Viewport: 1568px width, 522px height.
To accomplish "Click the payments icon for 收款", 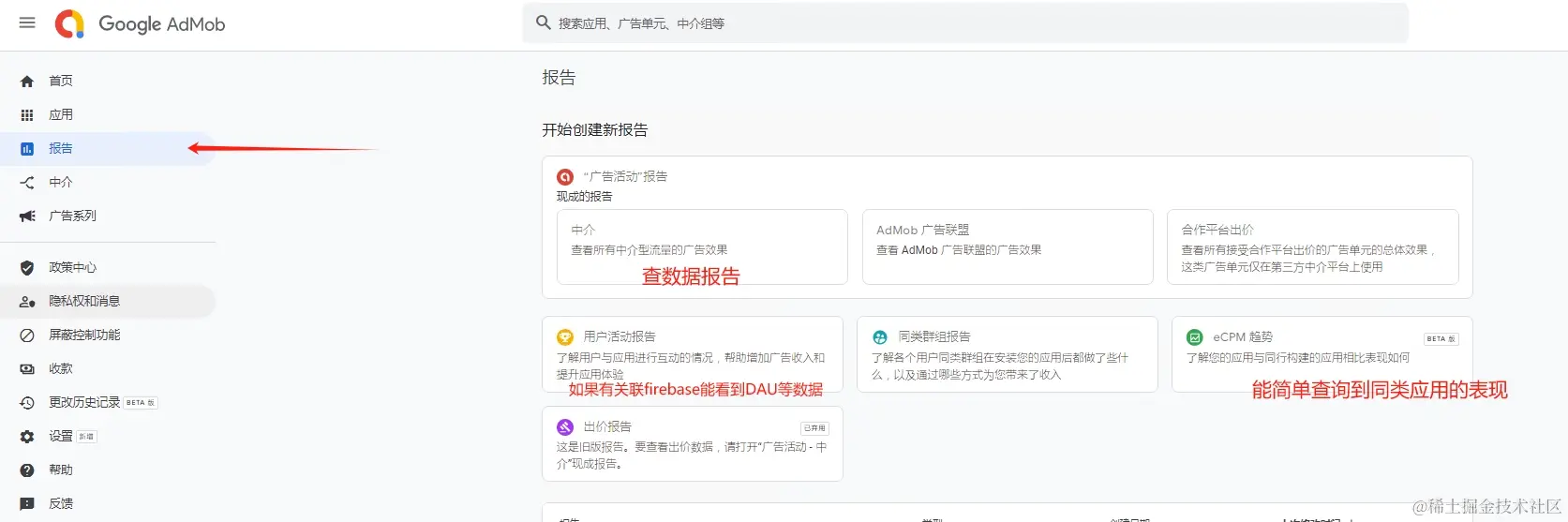I will (x=27, y=369).
